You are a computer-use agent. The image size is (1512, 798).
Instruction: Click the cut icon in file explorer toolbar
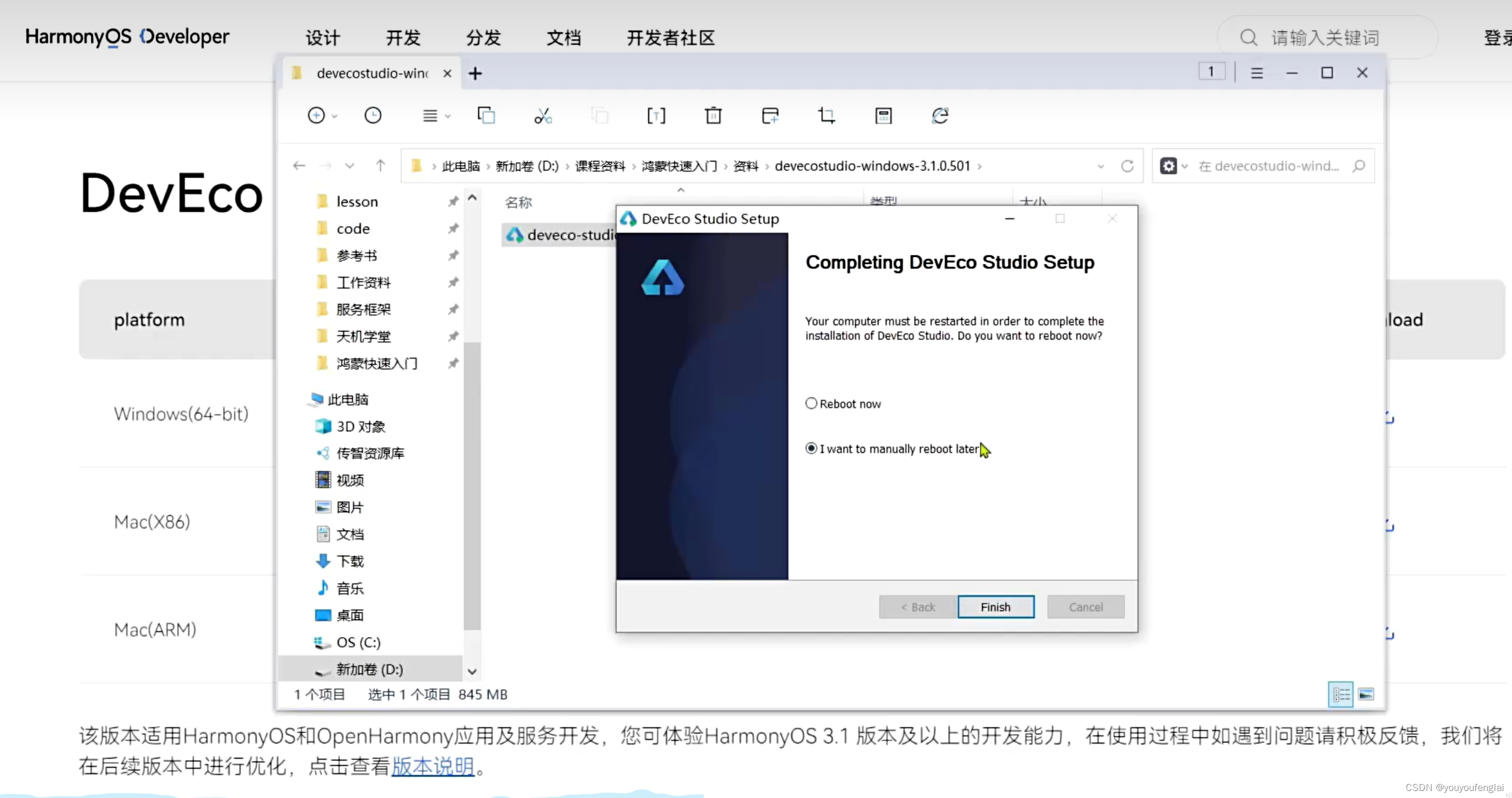(x=542, y=116)
